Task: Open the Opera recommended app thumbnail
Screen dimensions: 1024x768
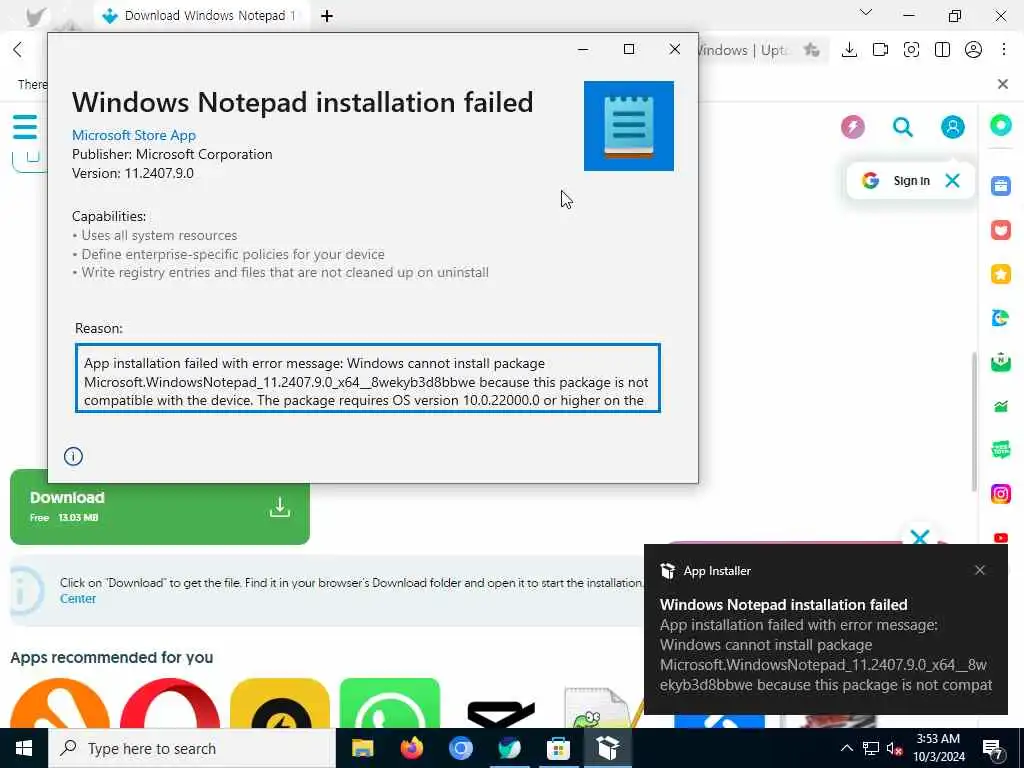Action: 170,703
